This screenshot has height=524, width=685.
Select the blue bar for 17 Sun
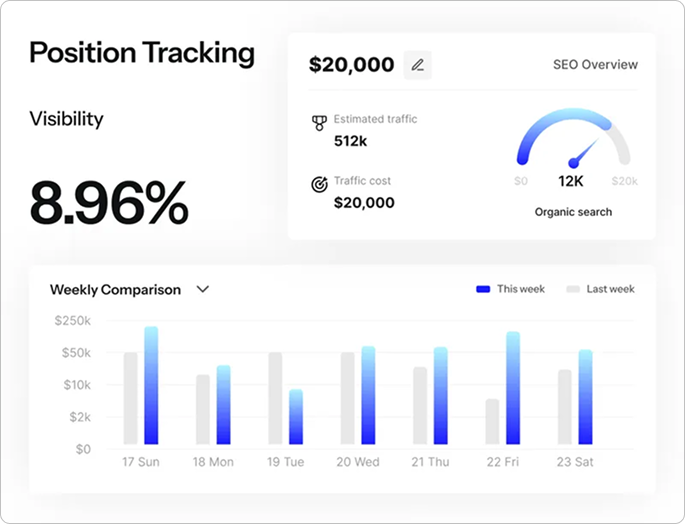151,385
